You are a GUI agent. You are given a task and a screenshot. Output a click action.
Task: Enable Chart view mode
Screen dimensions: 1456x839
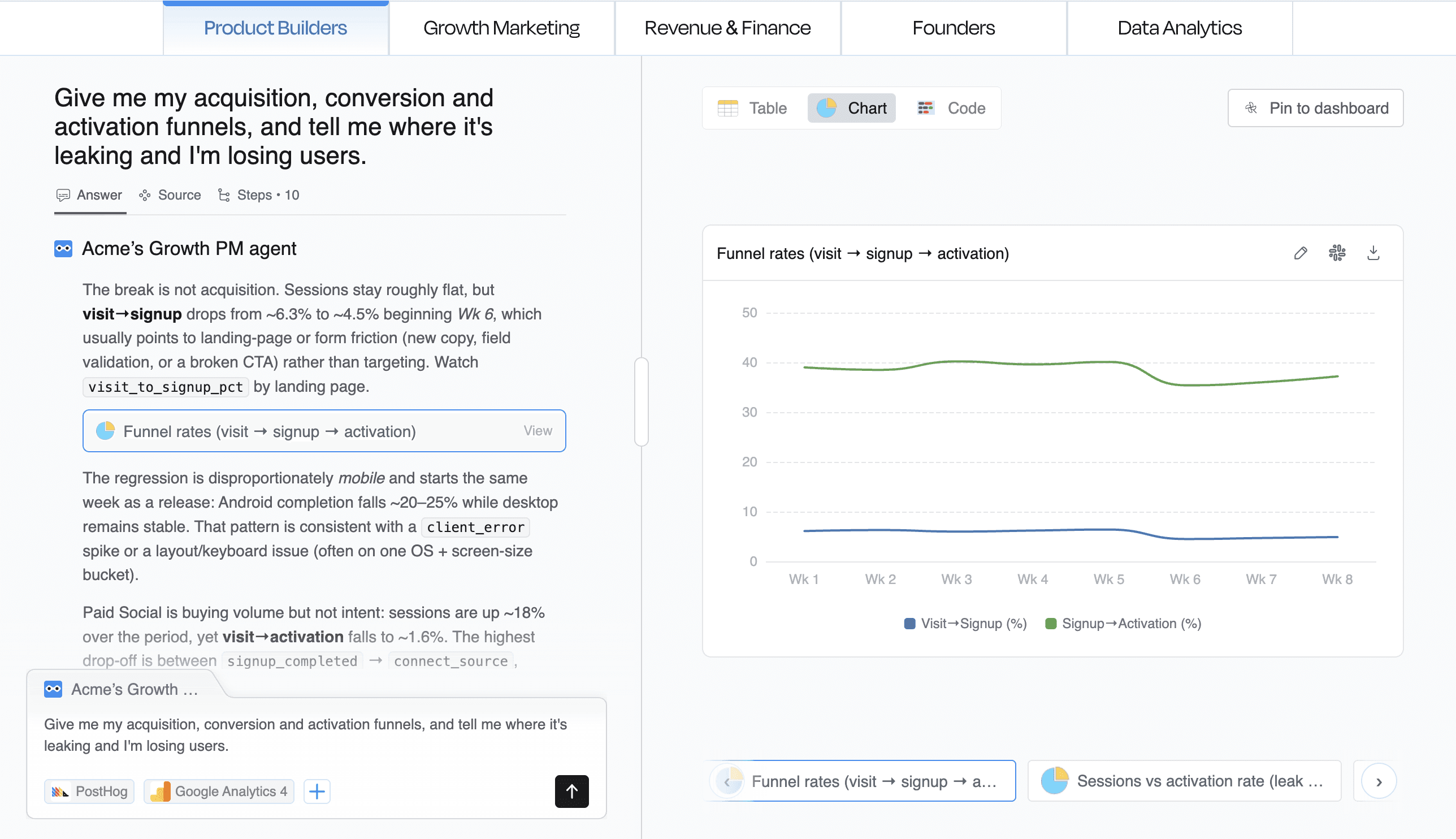[852, 108]
